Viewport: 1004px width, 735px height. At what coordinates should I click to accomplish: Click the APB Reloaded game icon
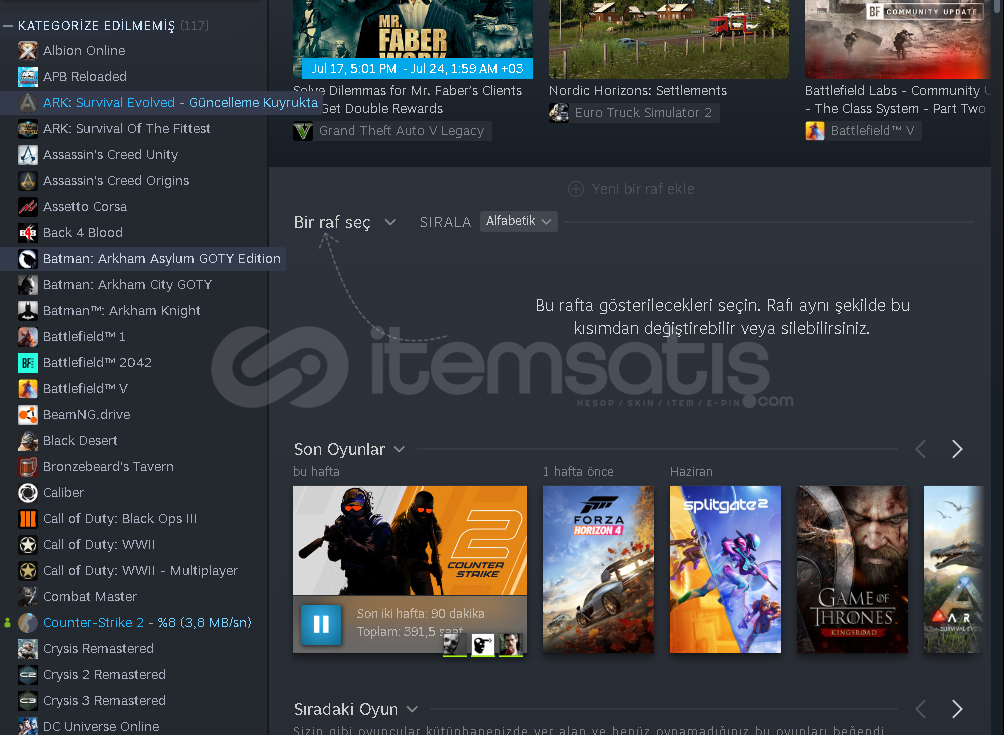click(28, 77)
